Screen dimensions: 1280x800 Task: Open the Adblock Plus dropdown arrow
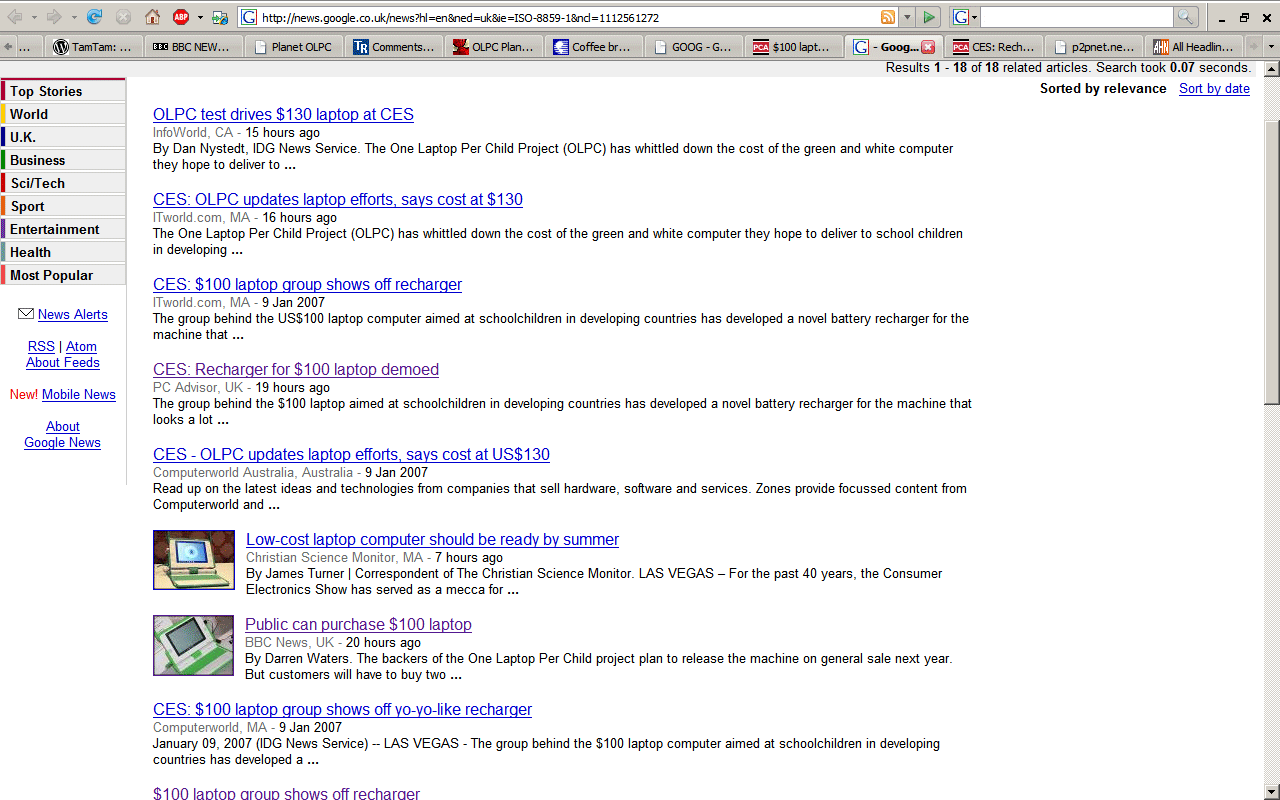click(199, 17)
